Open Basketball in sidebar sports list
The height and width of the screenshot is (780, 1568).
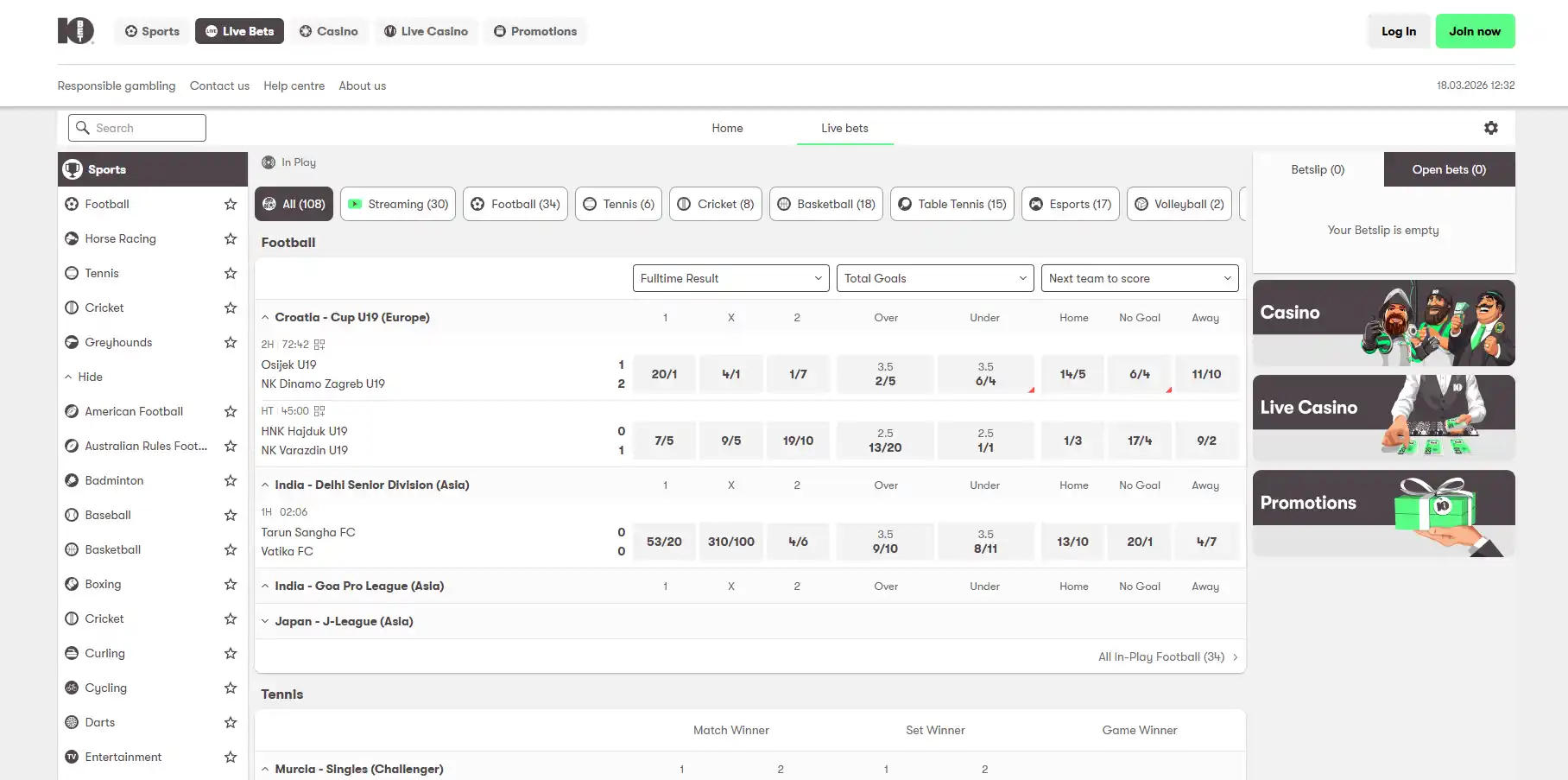(x=113, y=549)
